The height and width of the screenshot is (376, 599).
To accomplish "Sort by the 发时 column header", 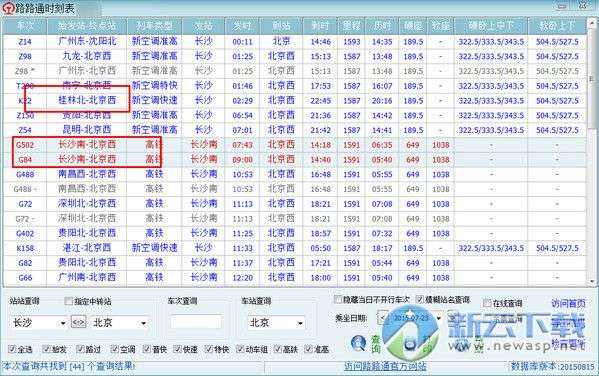I will click(242, 26).
